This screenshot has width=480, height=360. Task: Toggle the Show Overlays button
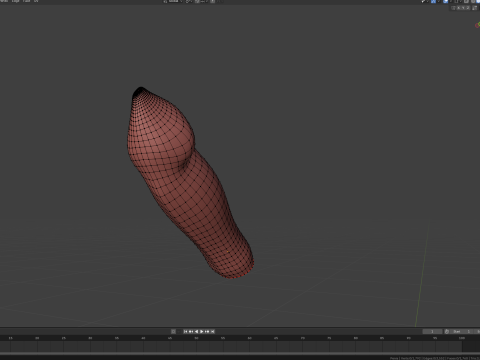[x=445, y=1]
